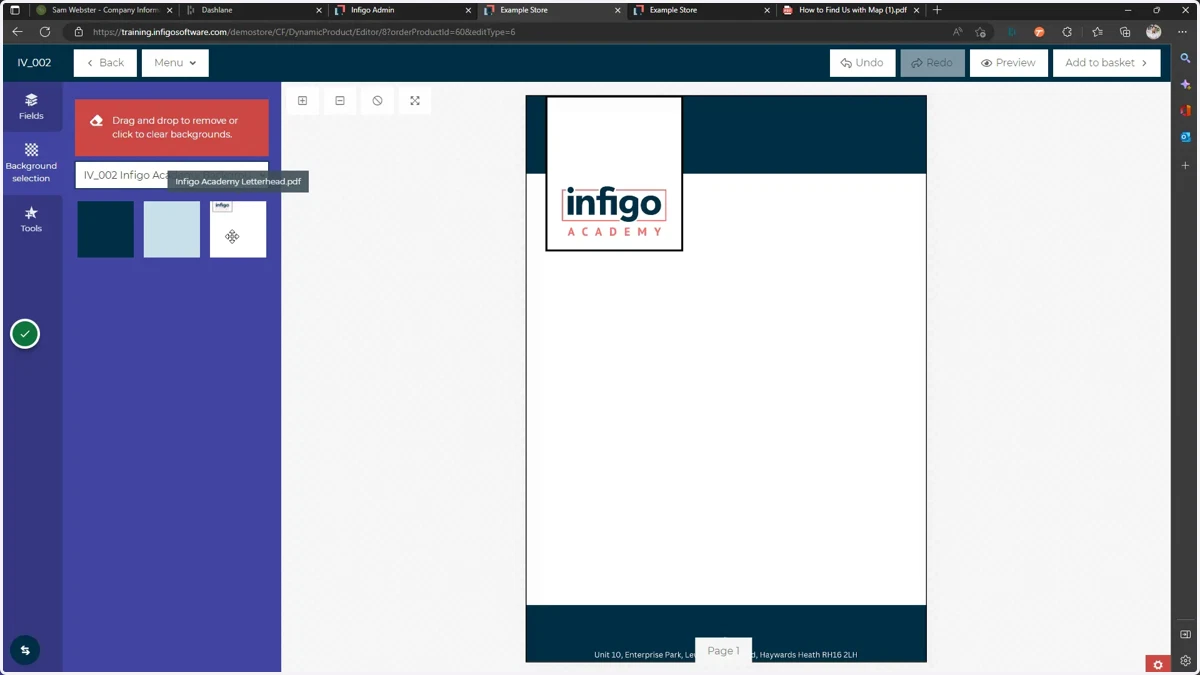
Task: Click the swap arrows button at bottom left
Action: [25, 650]
